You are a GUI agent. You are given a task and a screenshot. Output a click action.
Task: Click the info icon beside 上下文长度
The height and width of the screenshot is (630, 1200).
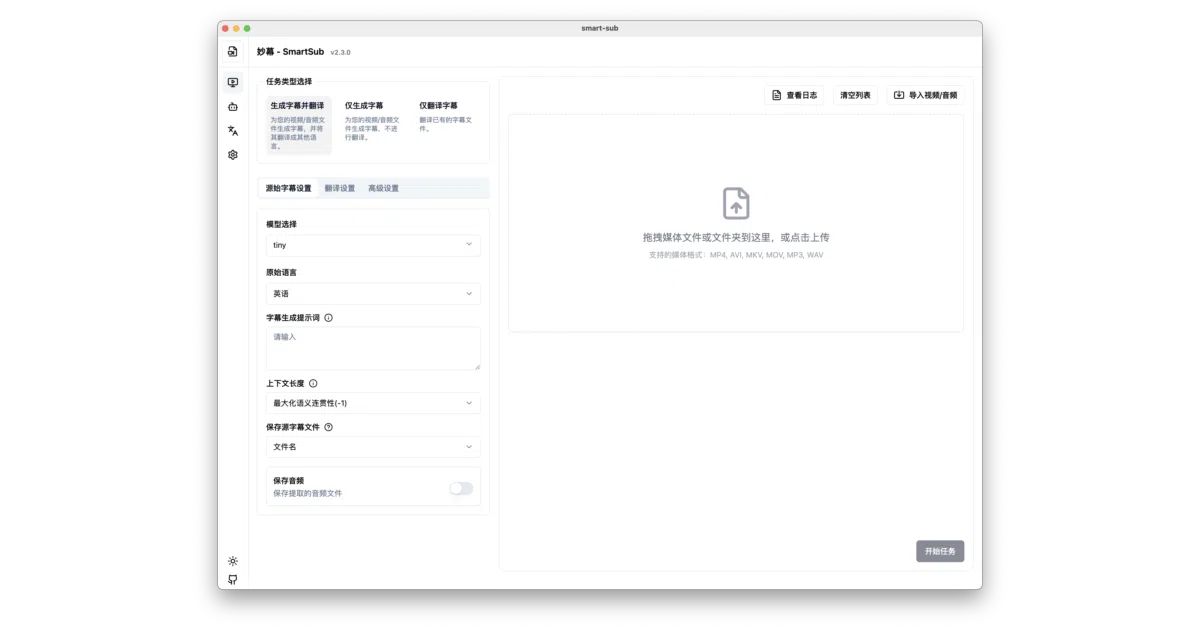[313, 383]
